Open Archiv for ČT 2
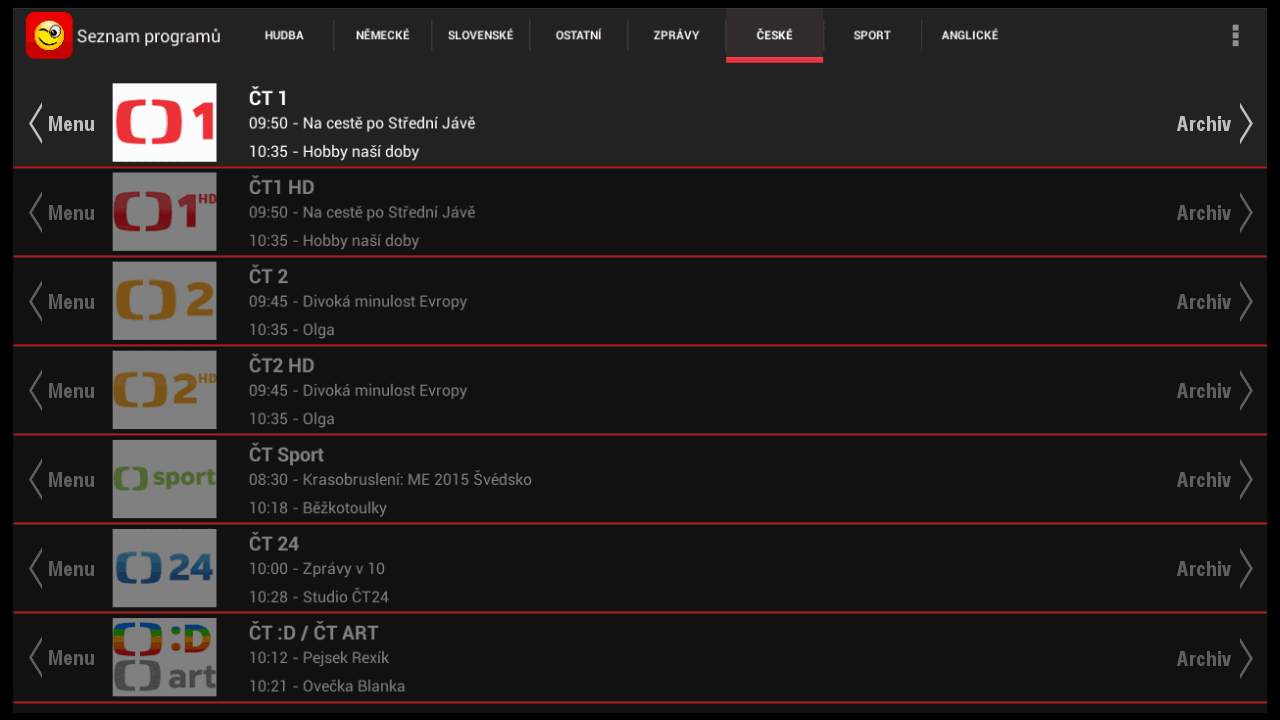Viewport: 1280px width, 720px height. 1214,302
